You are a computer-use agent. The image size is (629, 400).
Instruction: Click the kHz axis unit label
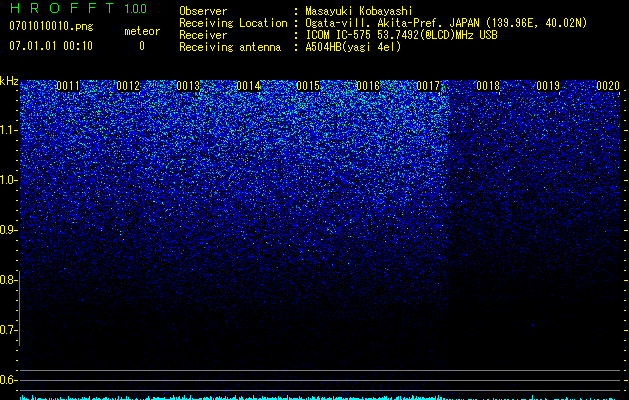pyautogui.click(x=9, y=81)
